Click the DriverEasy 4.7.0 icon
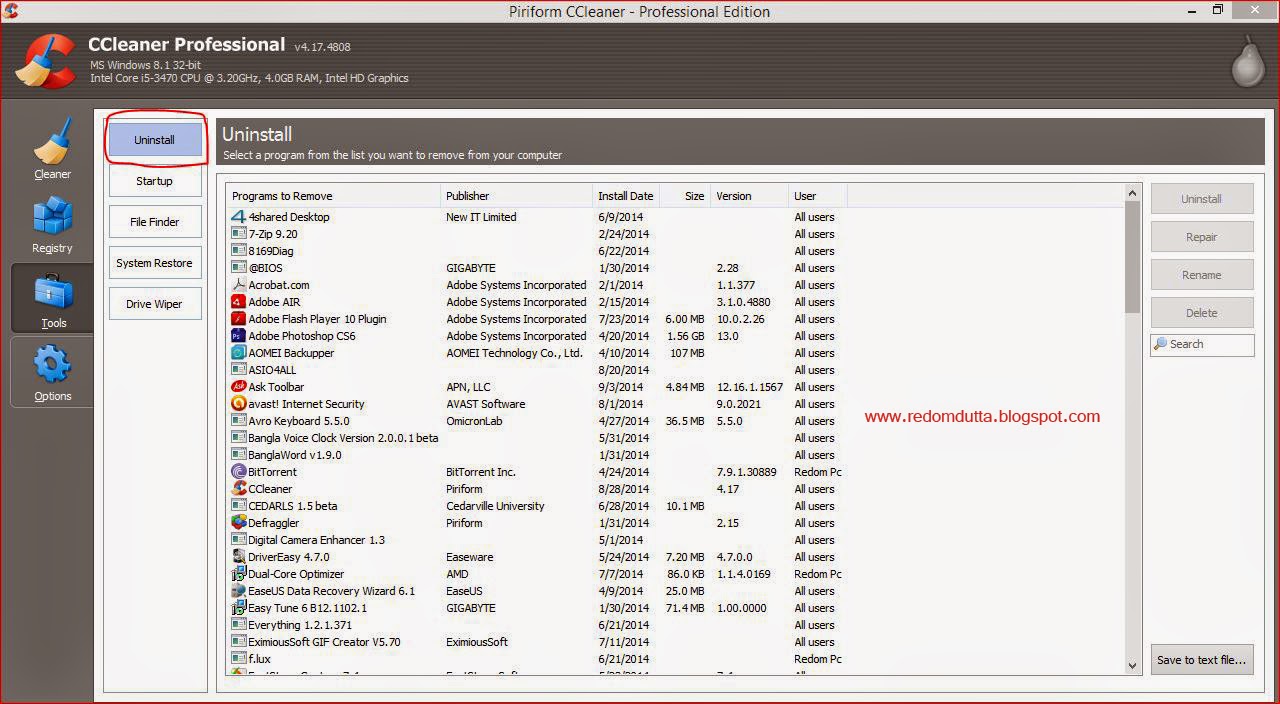This screenshot has width=1280, height=704. [x=238, y=557]
